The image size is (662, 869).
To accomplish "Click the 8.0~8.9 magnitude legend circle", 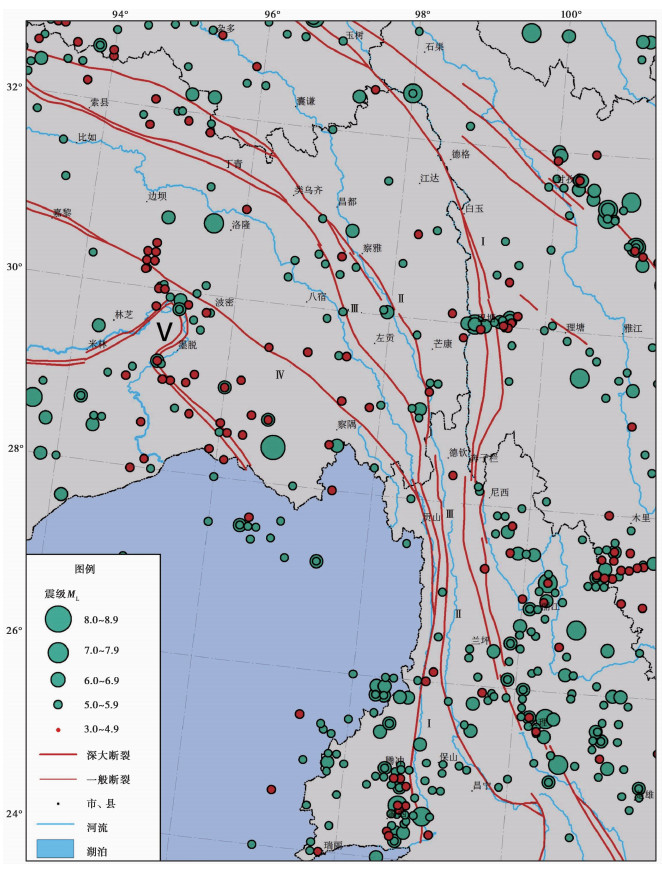I will coord(58,619).
